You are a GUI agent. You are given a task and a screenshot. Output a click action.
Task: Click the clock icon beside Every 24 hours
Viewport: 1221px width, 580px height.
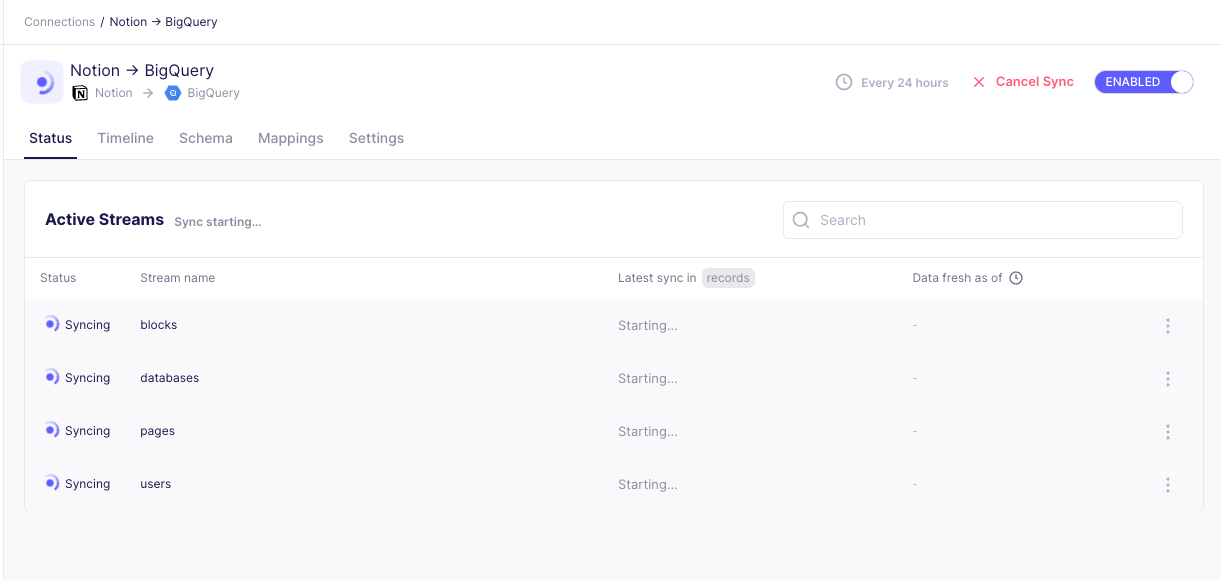coord(844,82)
